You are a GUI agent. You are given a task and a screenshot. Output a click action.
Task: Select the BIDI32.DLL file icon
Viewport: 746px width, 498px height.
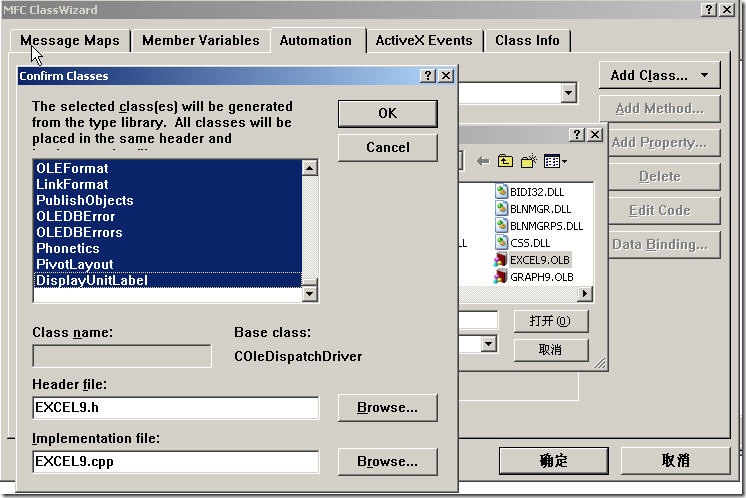coord(501,192)
